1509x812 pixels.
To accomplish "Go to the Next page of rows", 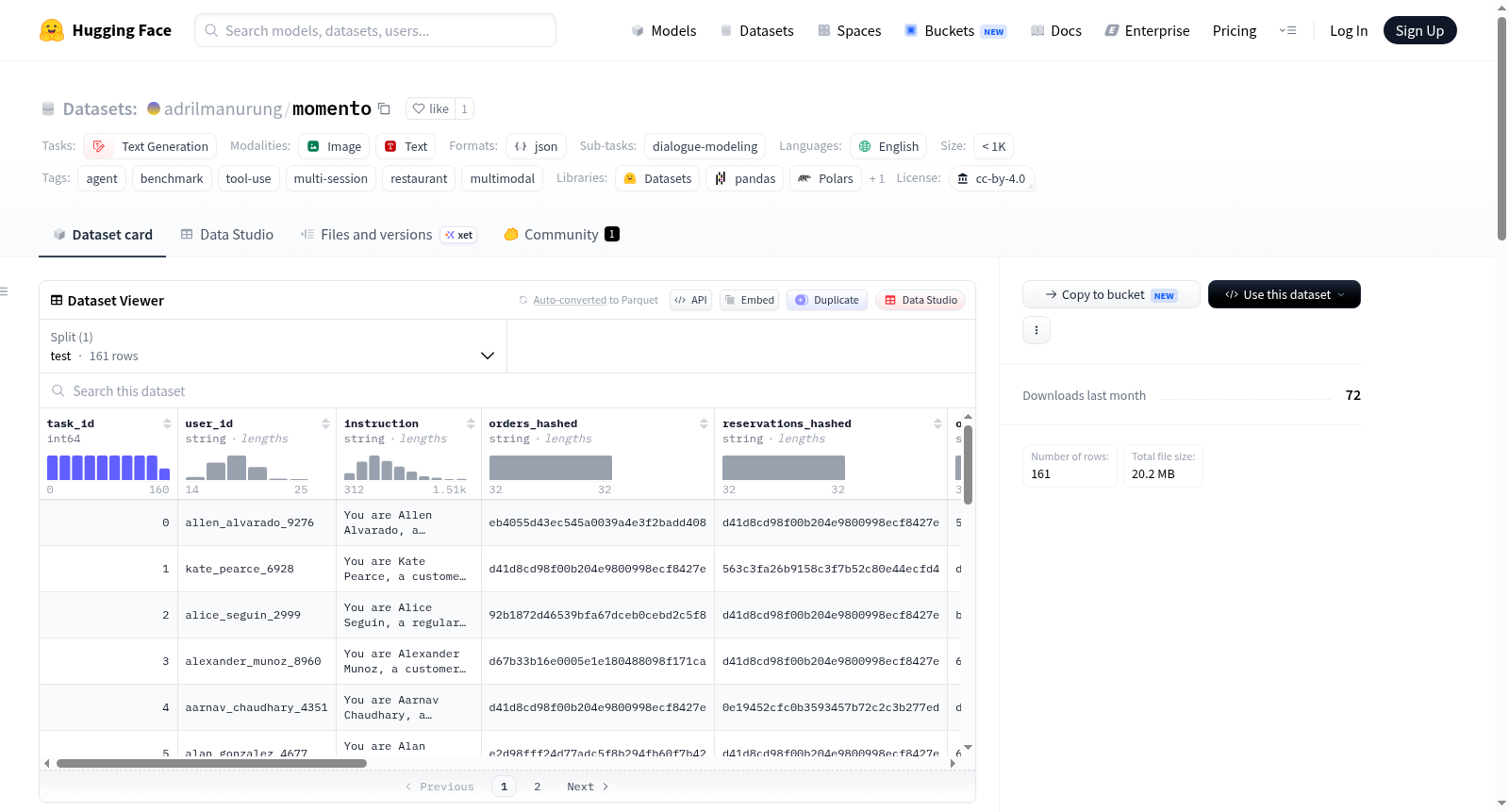I will coord(588,787).
